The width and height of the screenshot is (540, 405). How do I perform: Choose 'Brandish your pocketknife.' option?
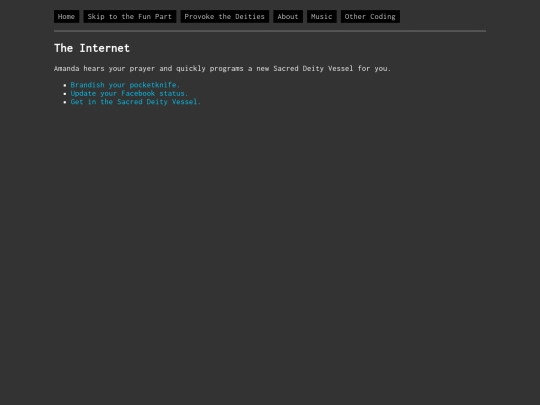click(x=125, y=85)
